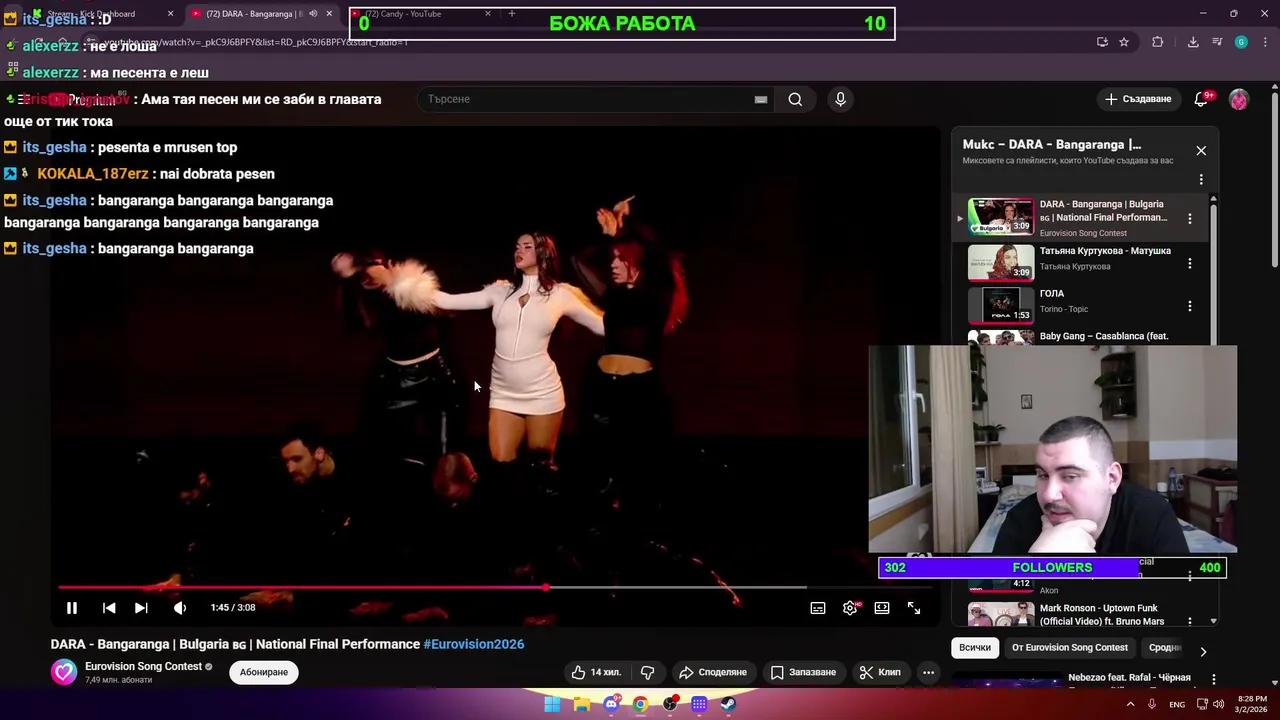
Task: Select the От Eurovision Song Contest chip
Action: (x=1070, y=648)
